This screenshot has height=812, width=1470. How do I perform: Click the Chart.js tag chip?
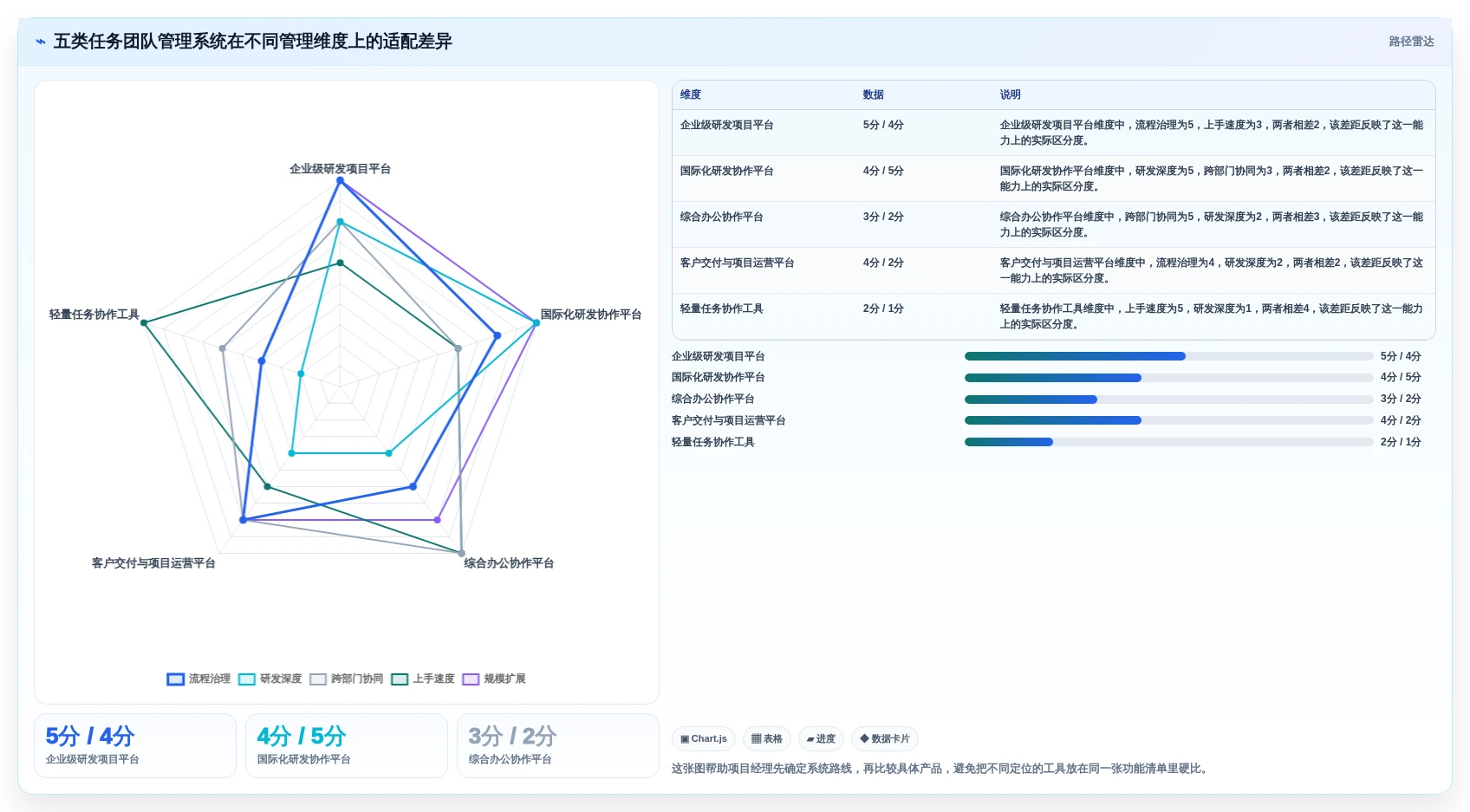pyautogui.click(x=704, y=739)
